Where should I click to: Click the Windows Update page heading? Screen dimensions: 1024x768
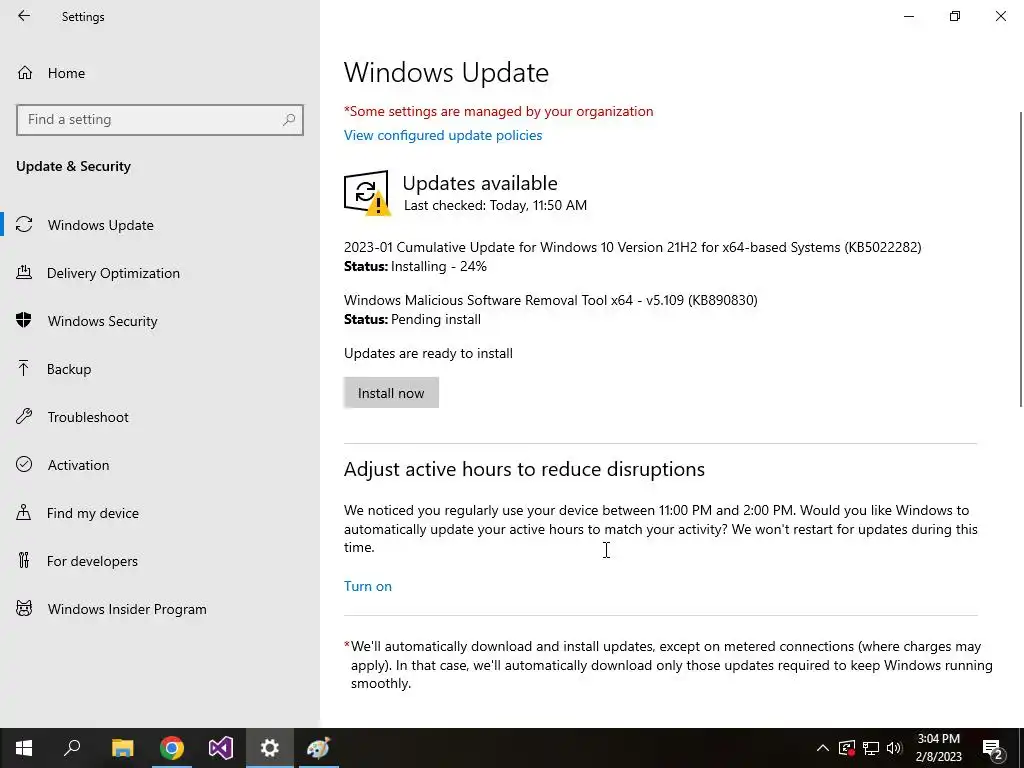pos(446,72)
